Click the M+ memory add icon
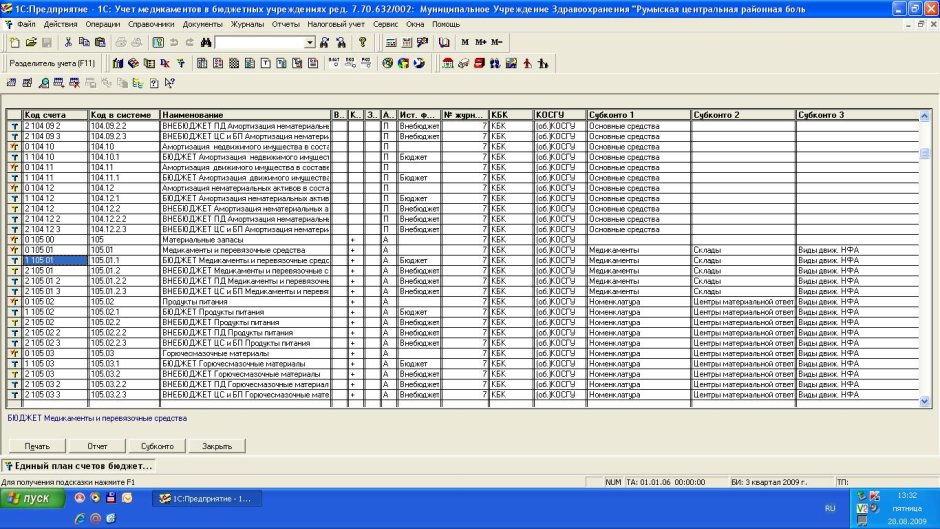 [481, 43]
